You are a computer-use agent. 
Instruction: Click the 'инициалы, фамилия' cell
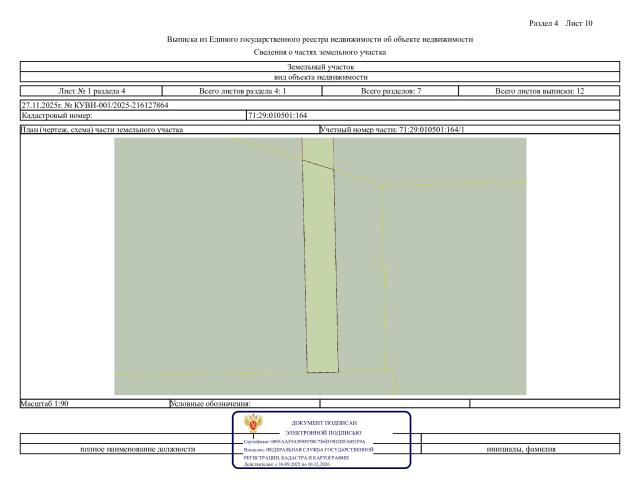(521, 449)
